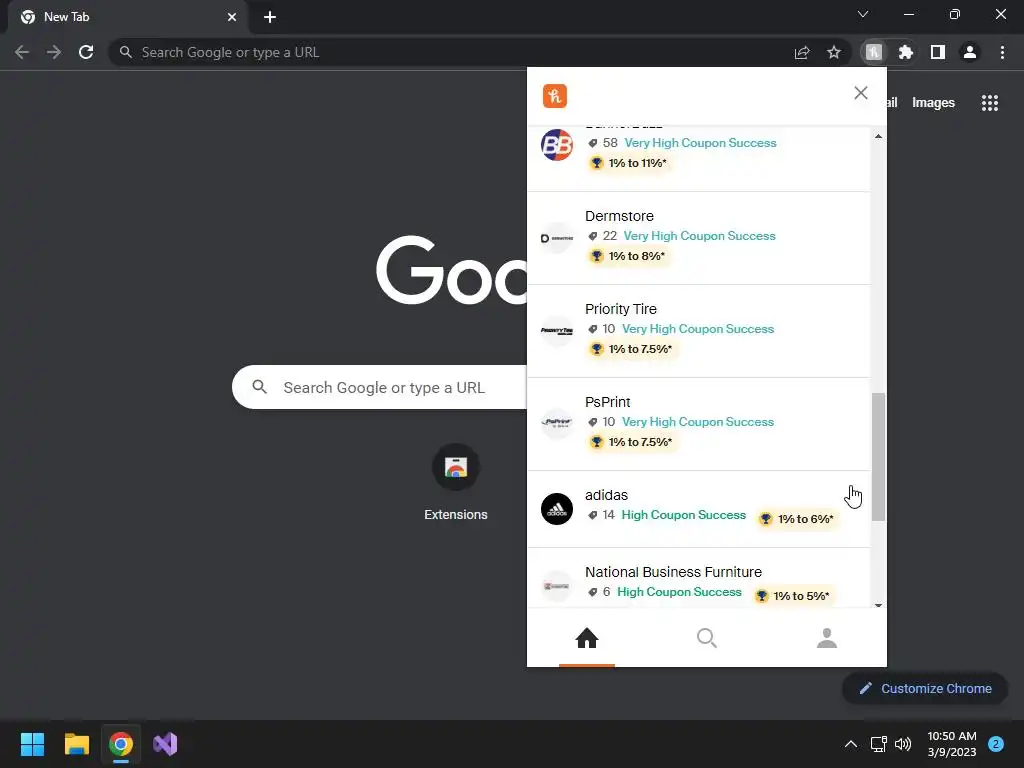Click the Customize Chrome button
Screen dimensions: 1024x768
(x=925, y=688)
